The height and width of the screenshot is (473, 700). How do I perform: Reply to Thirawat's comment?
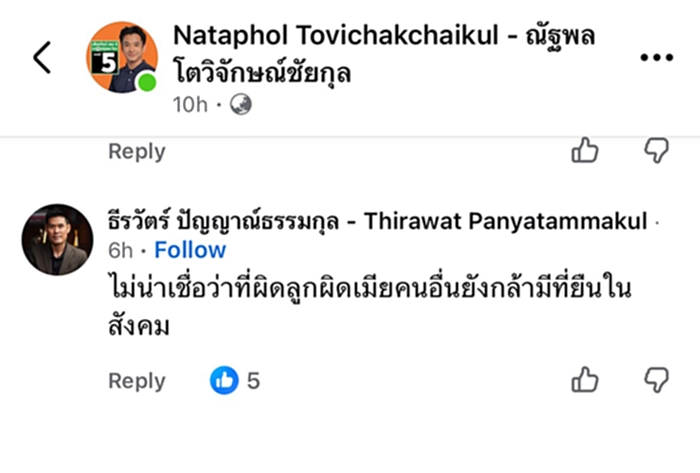pos(137,381)
